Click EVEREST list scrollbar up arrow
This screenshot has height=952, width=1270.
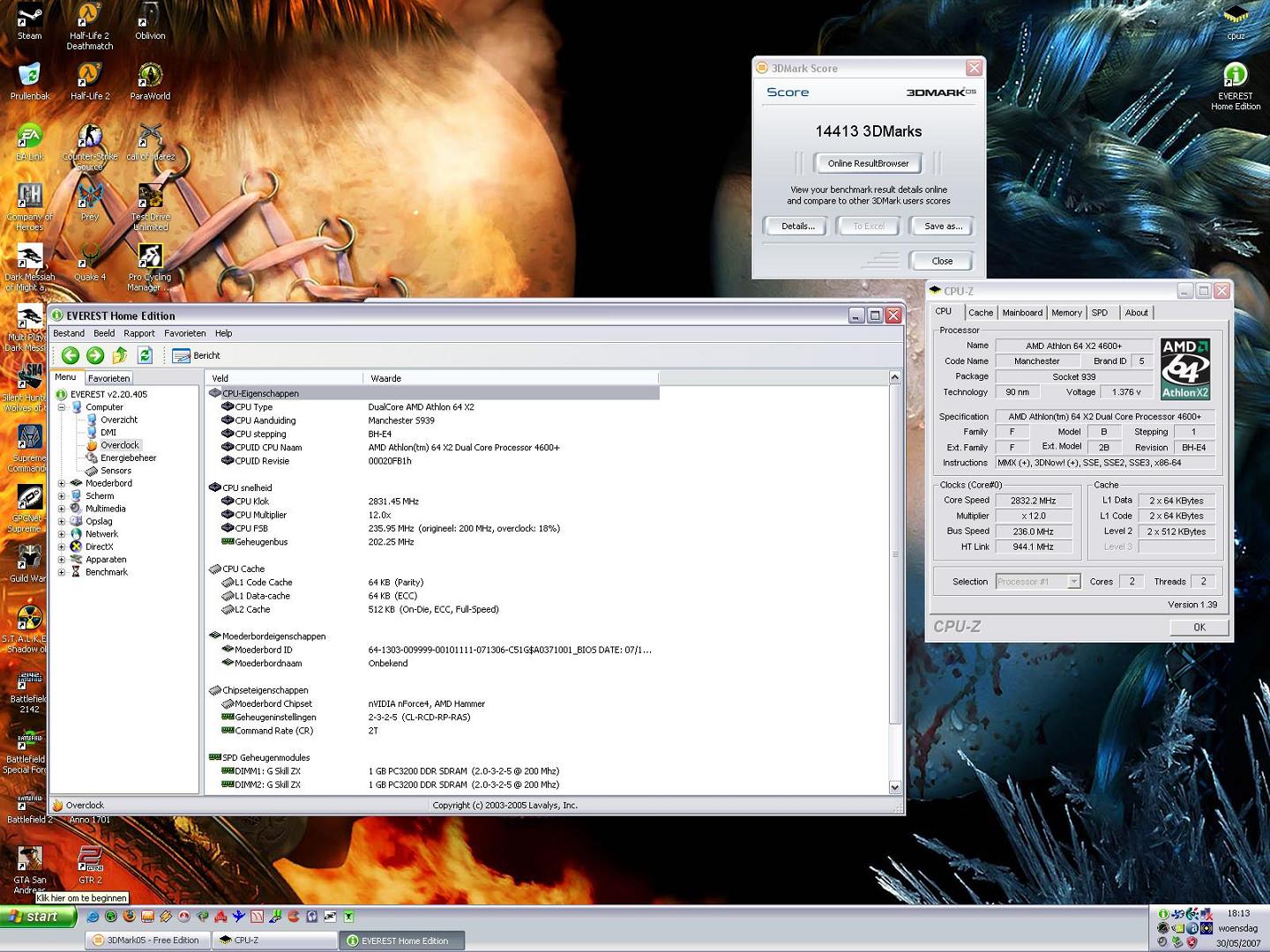pos(894,377)
